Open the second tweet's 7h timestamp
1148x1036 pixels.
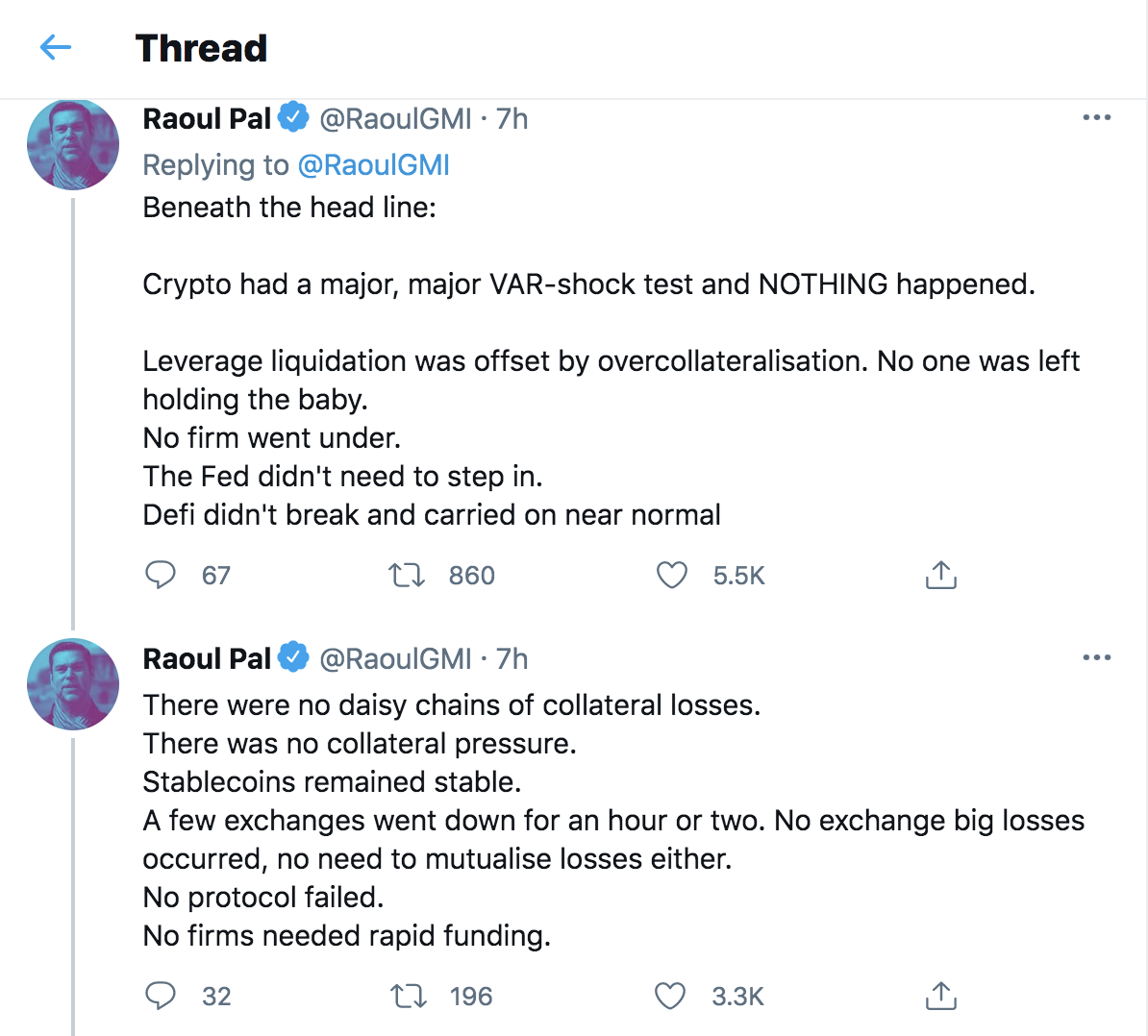(512, 658)
